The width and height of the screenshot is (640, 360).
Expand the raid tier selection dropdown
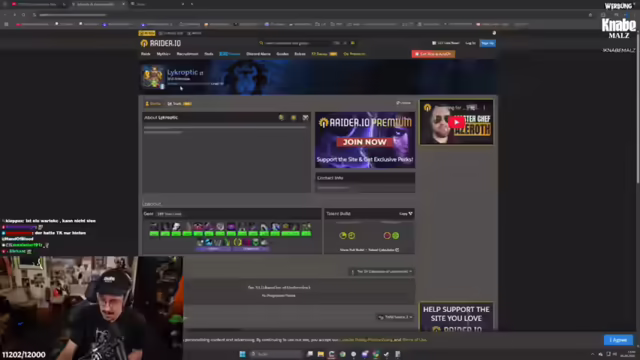pyautogui.click(x=382, y=271)
